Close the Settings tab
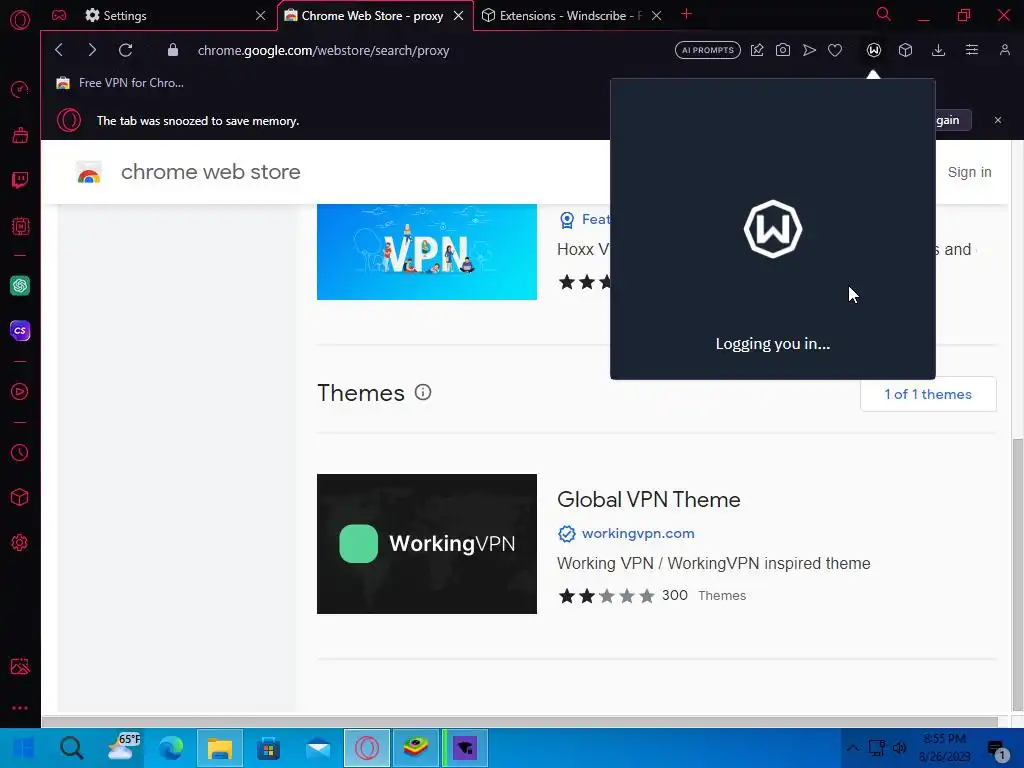 tap(261, 15)
